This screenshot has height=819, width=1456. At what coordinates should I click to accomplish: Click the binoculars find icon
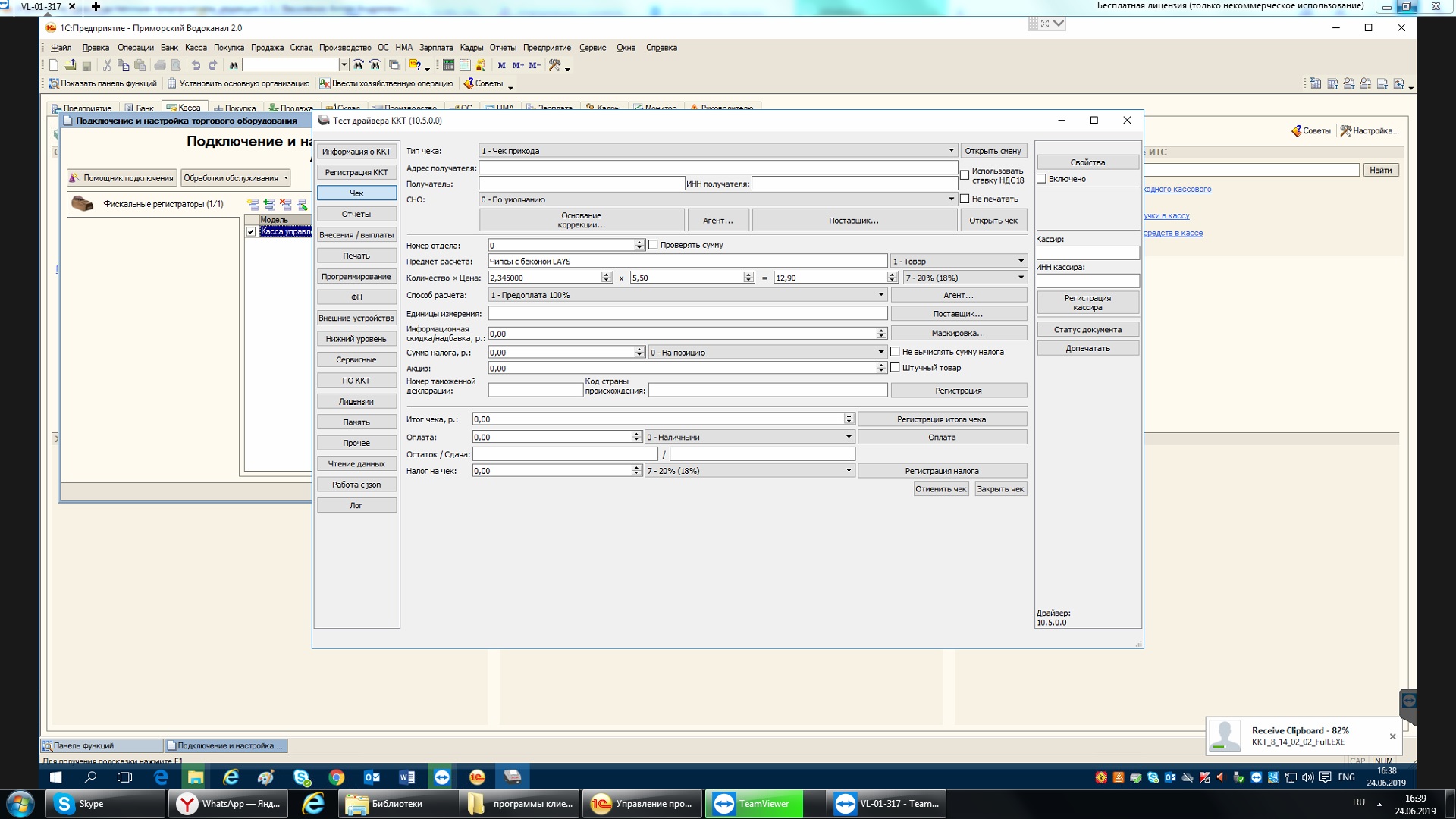(x=234, y=65)
